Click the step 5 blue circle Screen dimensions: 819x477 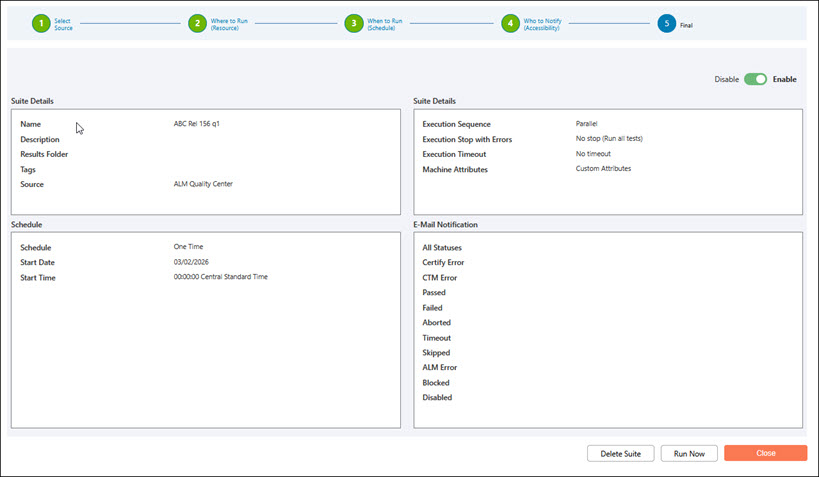(x=667, y=24)
